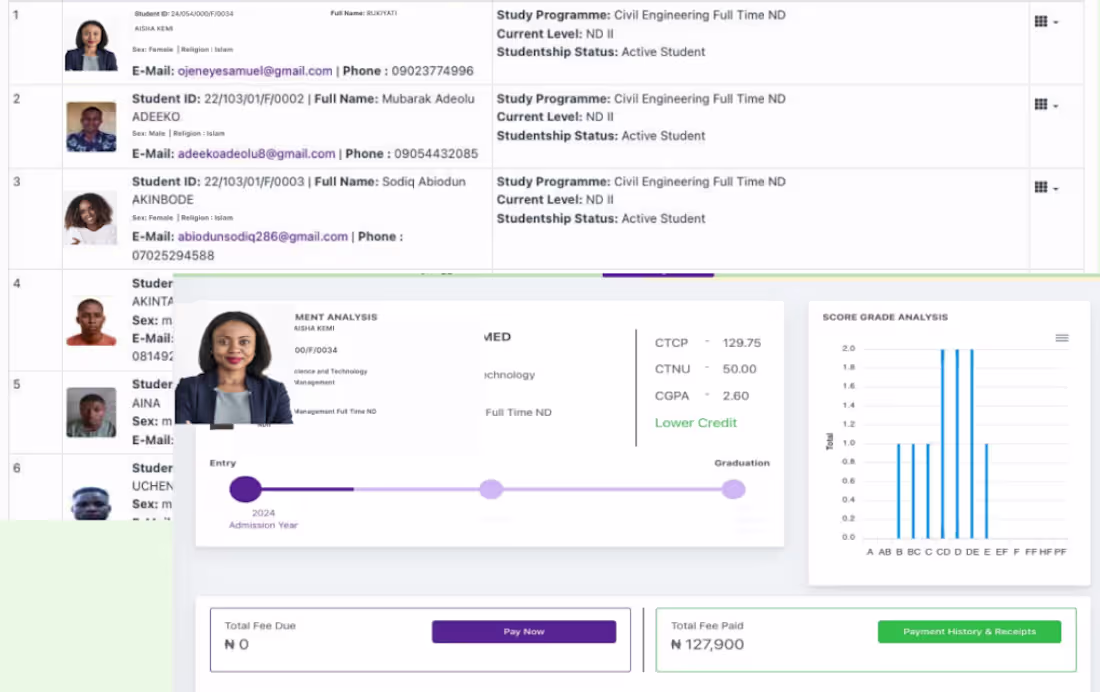This screenshot has height=692, width=1100.
Task: Click the row number 4 cell
Action: click(x=35, y=321)
